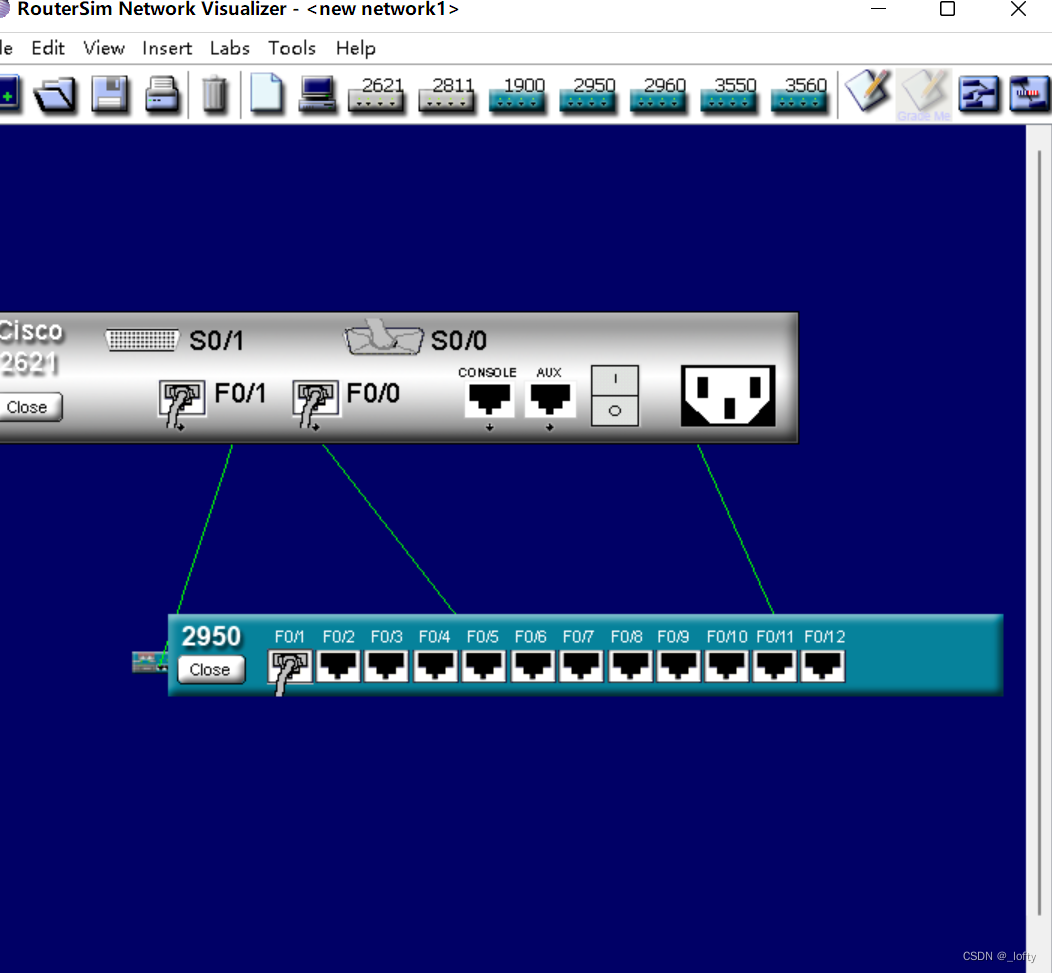
Task: Open the notepad pencil tool icon
Action: click(867, 91)
